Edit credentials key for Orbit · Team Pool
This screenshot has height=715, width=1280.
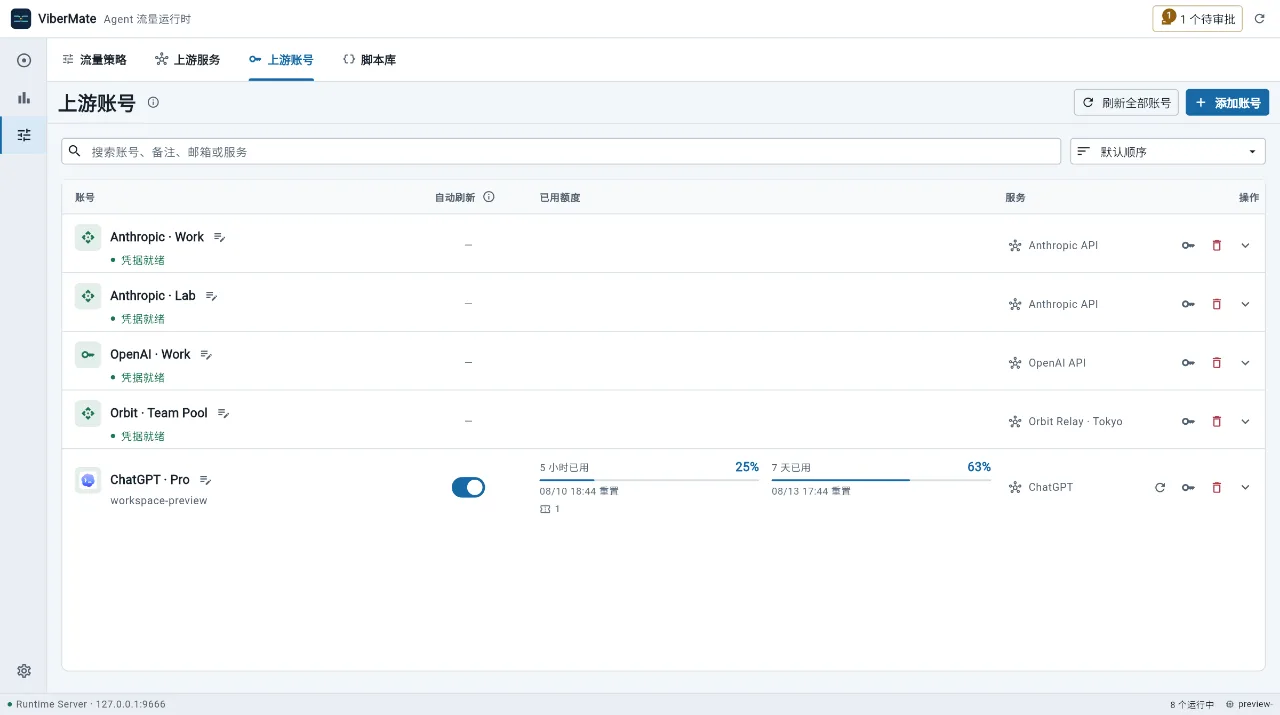pyautogui.click(x=1188, y=421)
